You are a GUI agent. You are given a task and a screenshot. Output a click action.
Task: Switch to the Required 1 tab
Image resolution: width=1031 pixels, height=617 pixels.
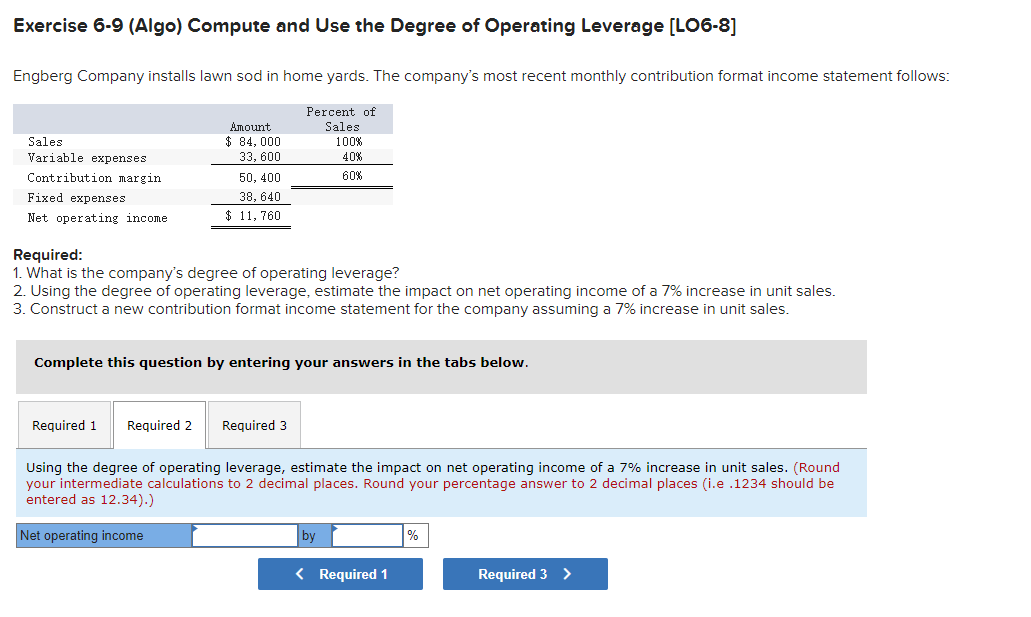(64, 424)
